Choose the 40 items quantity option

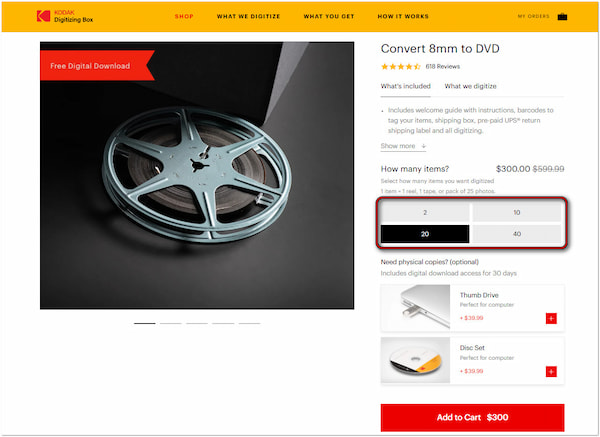click(516, 233)
